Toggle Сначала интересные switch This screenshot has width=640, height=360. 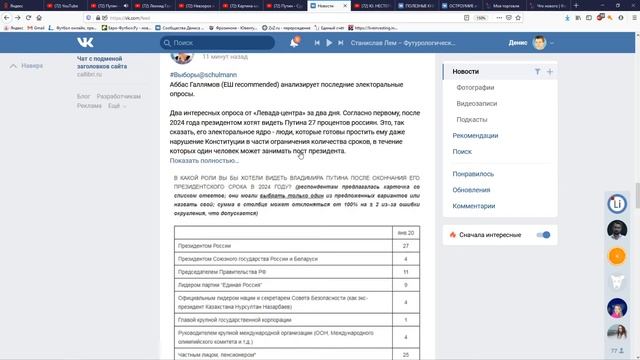[543, 235]
